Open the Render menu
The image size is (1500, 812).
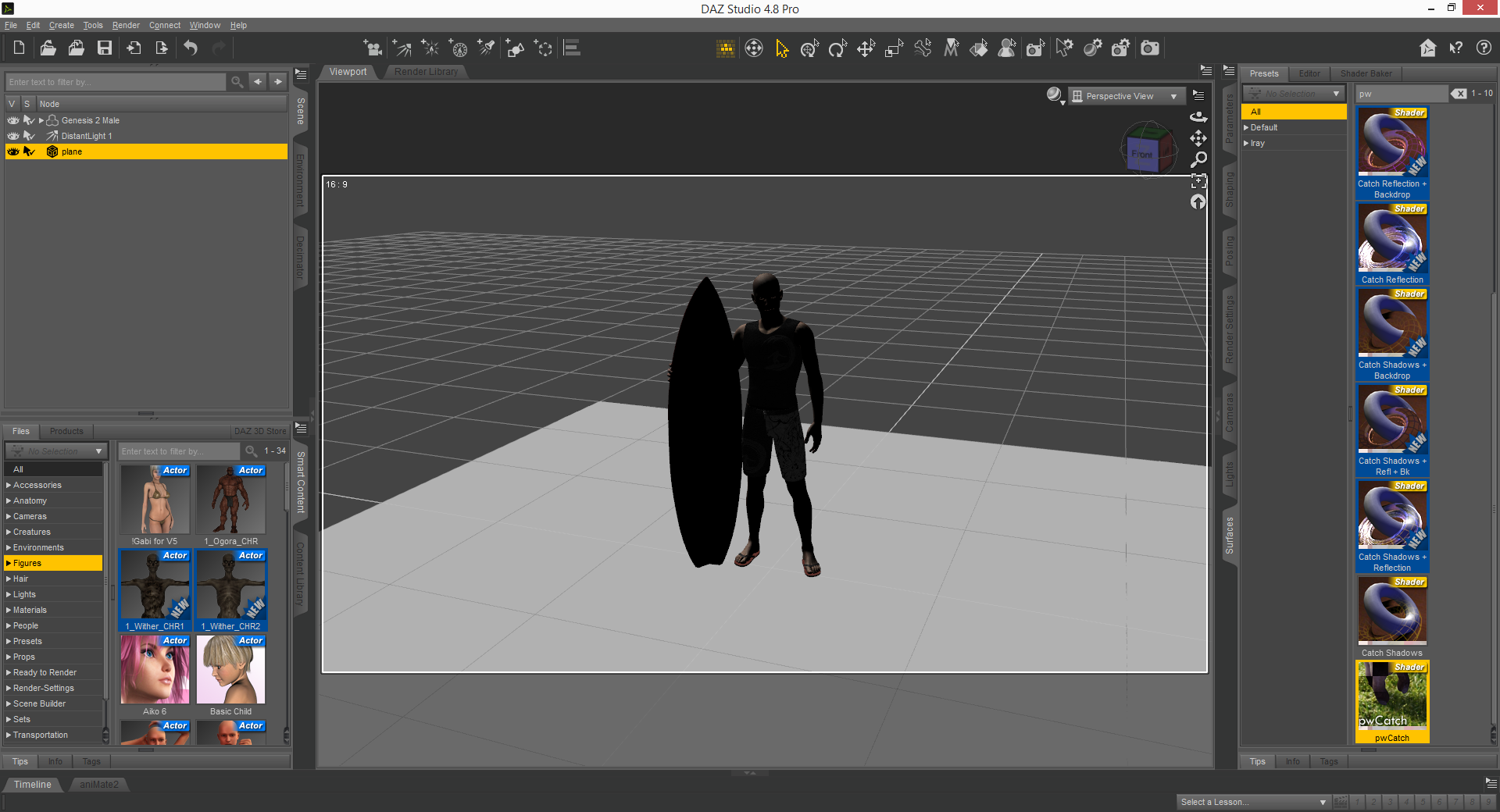click(126, 25)
